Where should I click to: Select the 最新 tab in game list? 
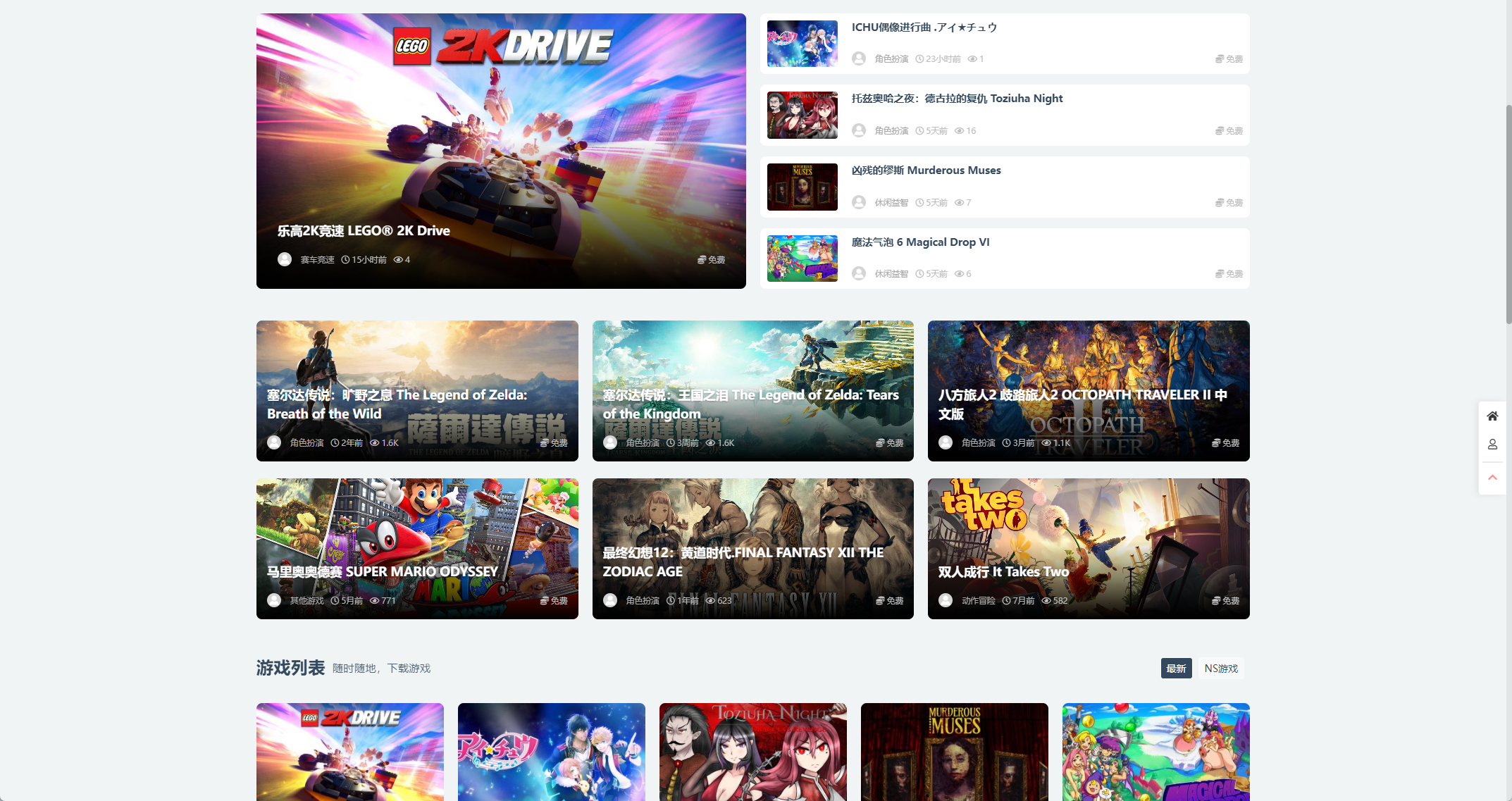point(1176,669)
